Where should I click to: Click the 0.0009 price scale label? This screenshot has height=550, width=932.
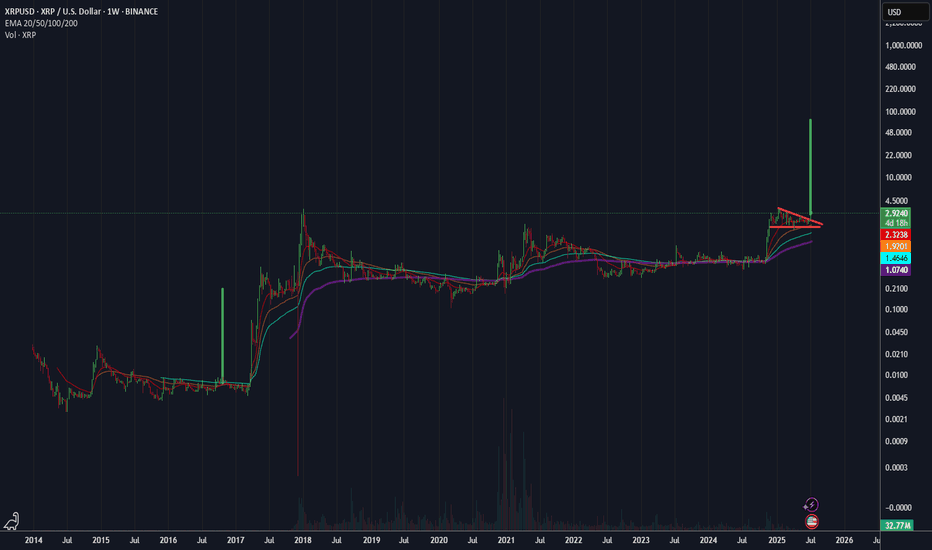[x=896, y=441]
